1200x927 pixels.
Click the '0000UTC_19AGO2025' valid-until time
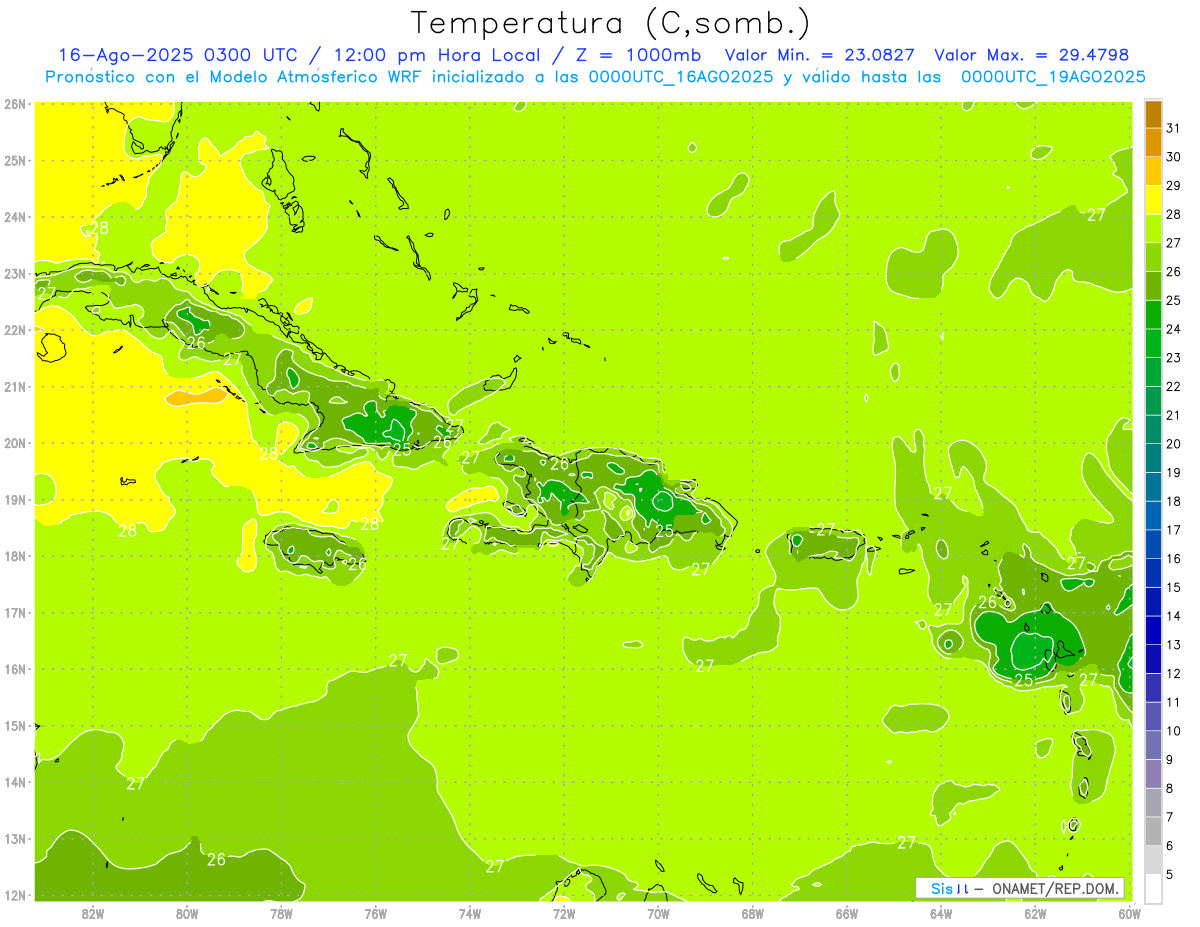[x=1053, y=77]
